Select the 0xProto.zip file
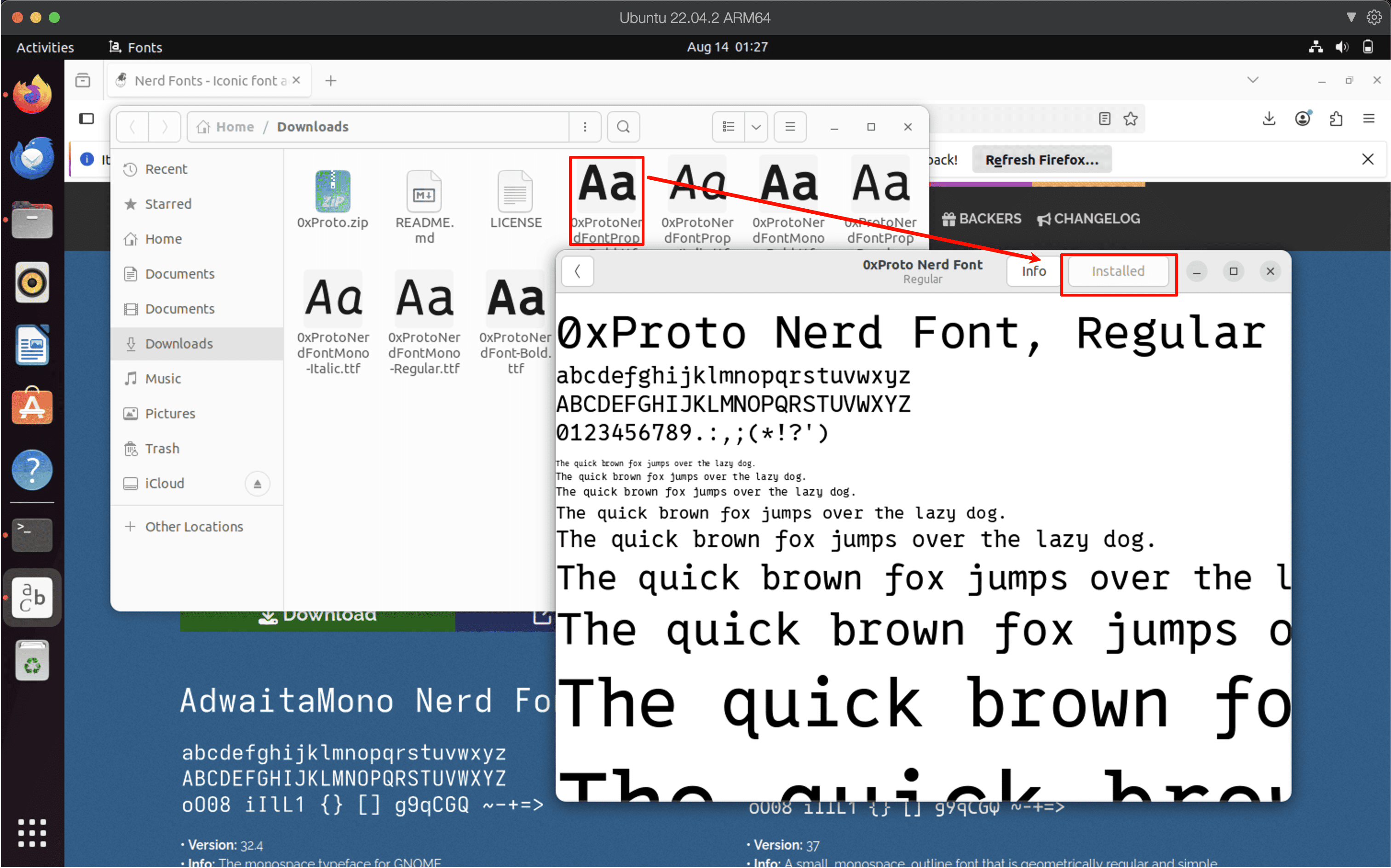This screenshot has height=868, width=1391. 333,198
